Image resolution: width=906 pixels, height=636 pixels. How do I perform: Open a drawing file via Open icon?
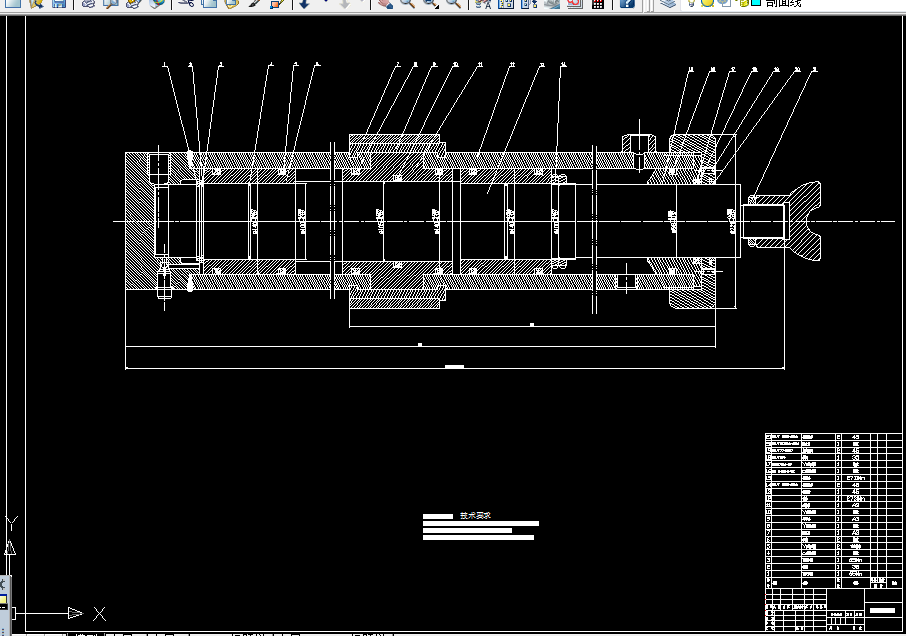tap(36, 3)
